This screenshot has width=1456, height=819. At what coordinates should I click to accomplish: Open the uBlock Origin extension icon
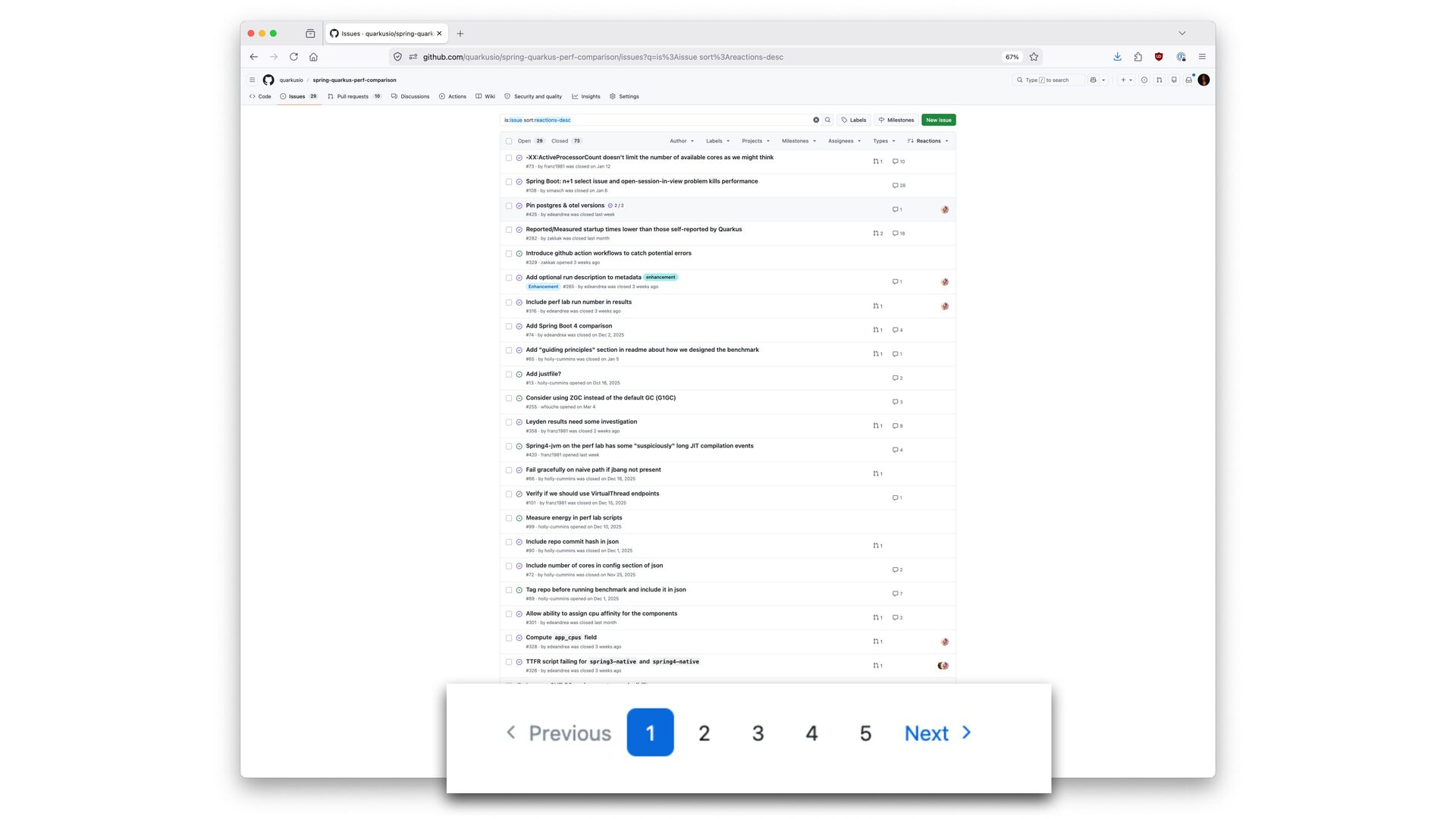pyautogui.click(x=1158, y=57)
